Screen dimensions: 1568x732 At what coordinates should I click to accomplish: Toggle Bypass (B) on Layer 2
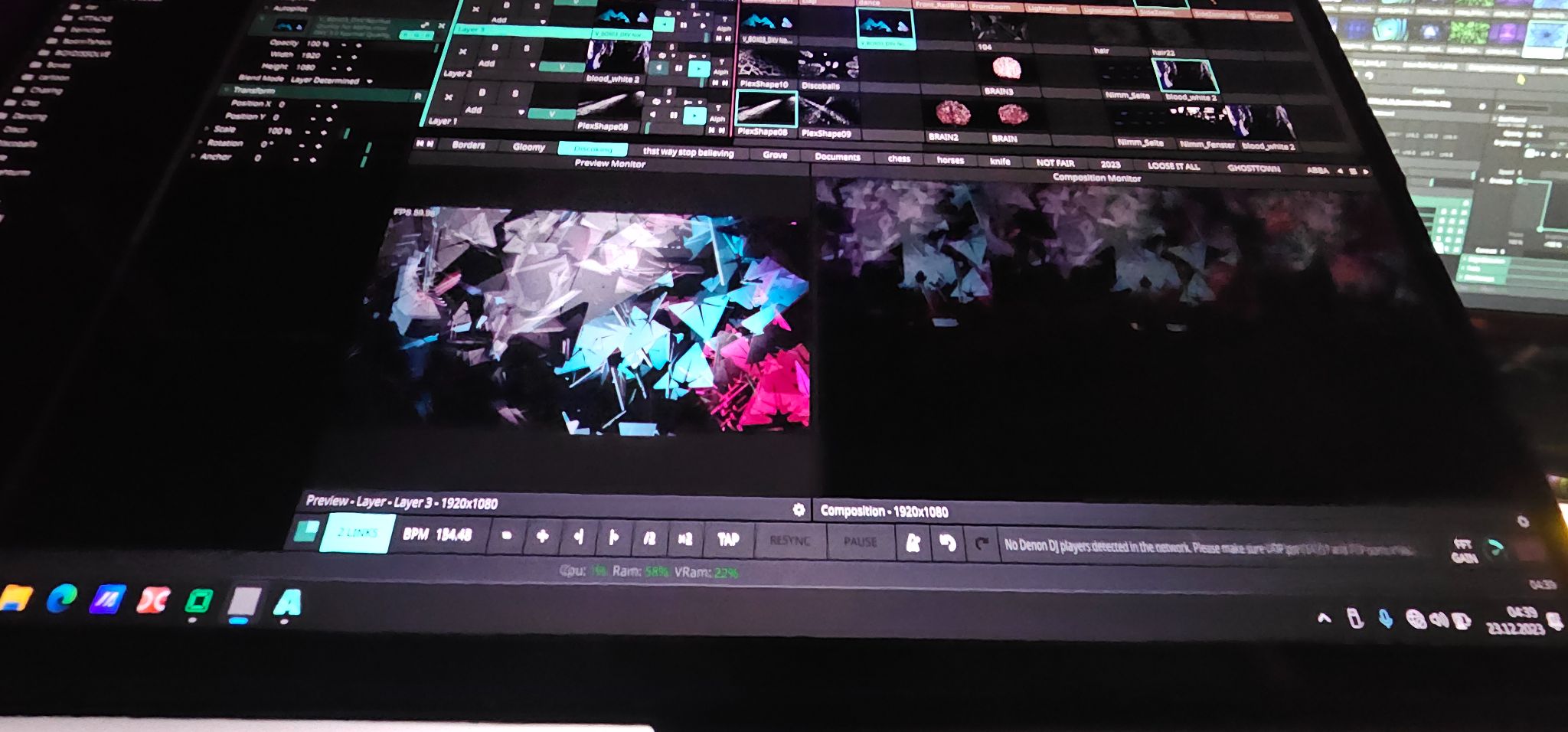pyautogui.click(x=494, y=47)
